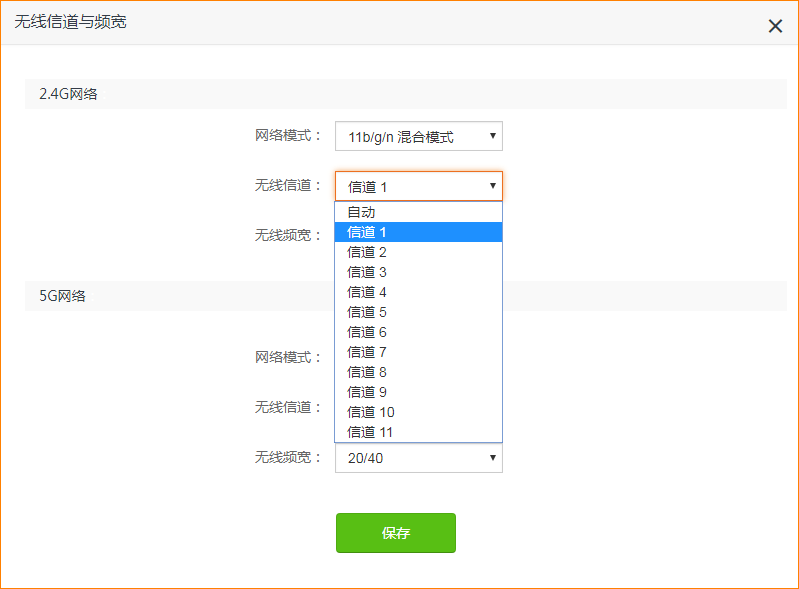Viewport: 799px width, 589px height.
Task: Choose 信道 4 from the list
Action: (418, 292)
